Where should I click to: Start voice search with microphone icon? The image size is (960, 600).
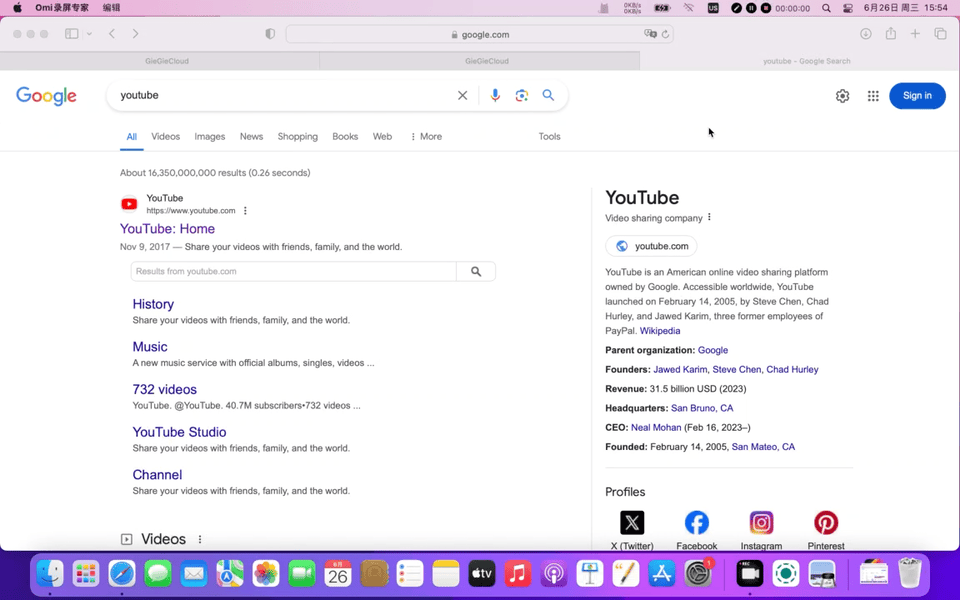[495, 96]
